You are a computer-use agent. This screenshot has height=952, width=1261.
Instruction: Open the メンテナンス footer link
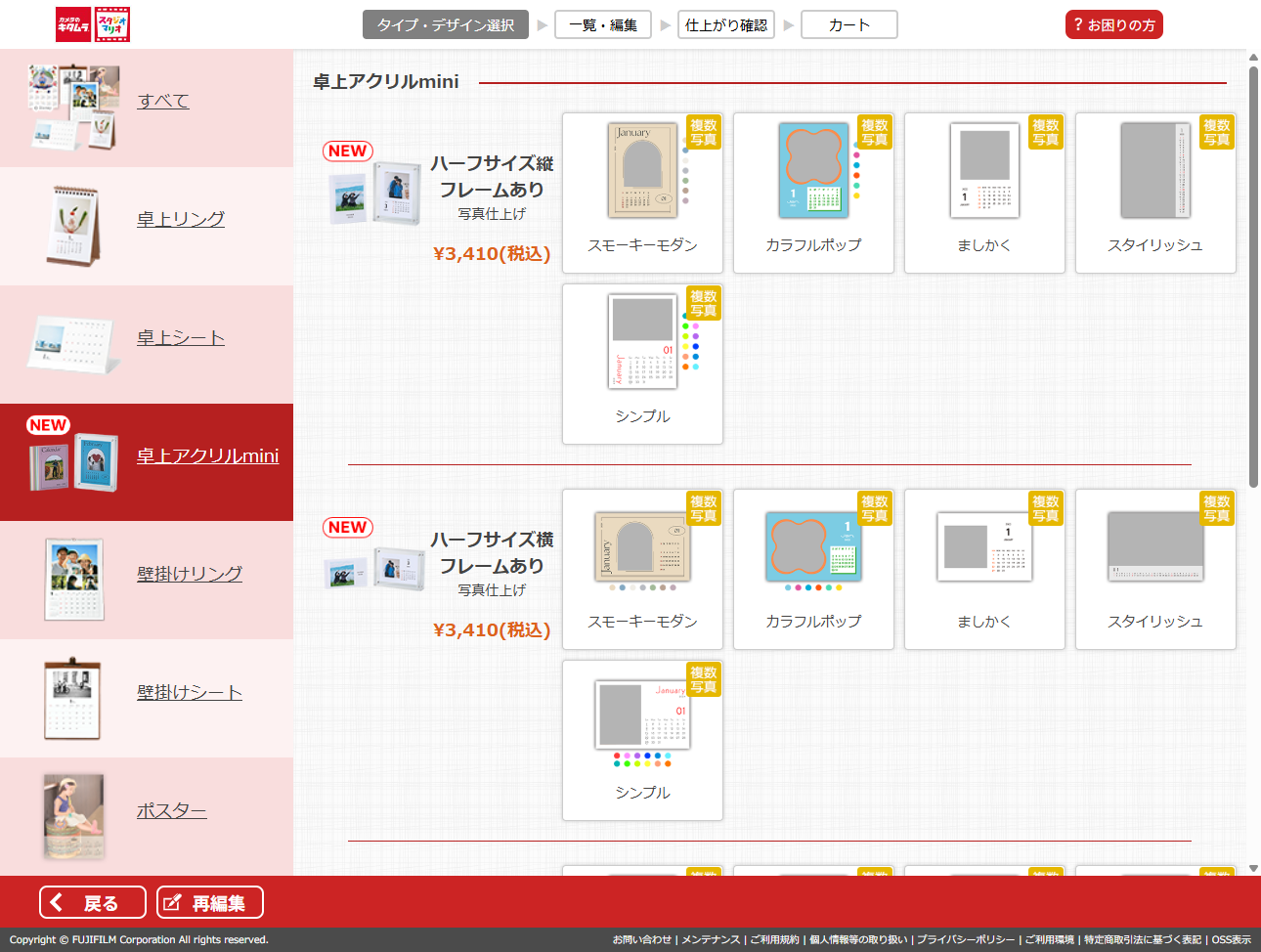(711, 940)
